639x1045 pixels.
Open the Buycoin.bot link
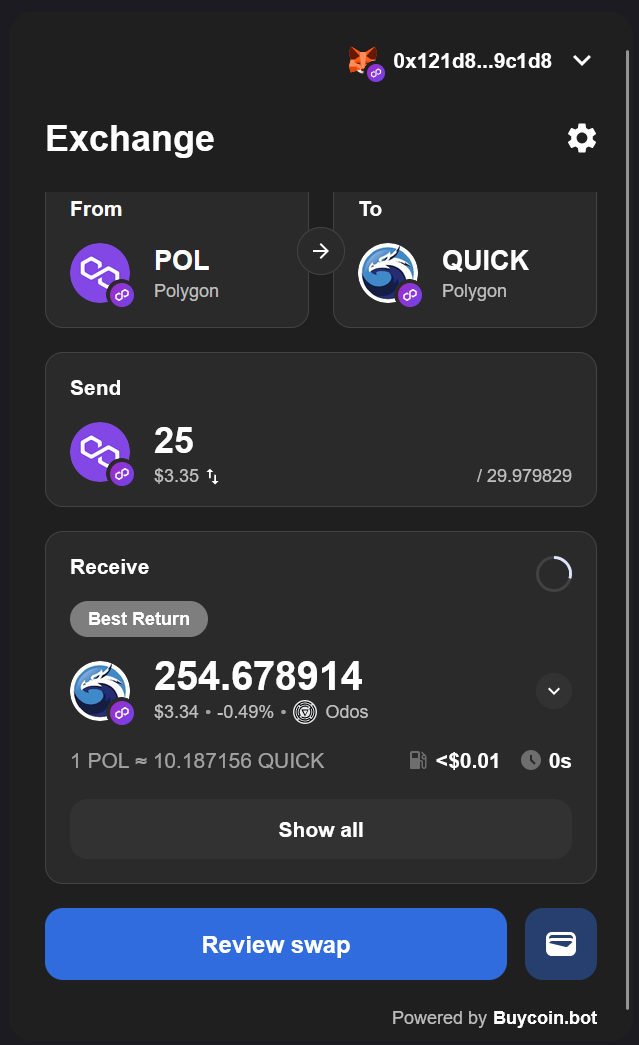545,1018
